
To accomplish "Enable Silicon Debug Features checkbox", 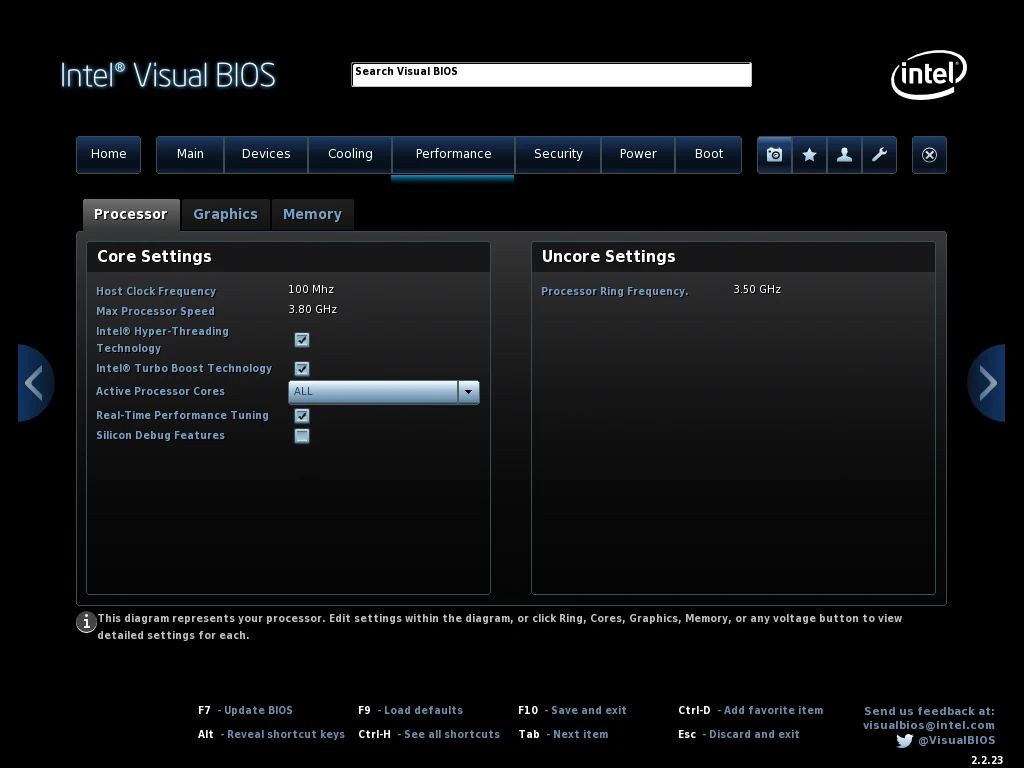I will [302, 436].
